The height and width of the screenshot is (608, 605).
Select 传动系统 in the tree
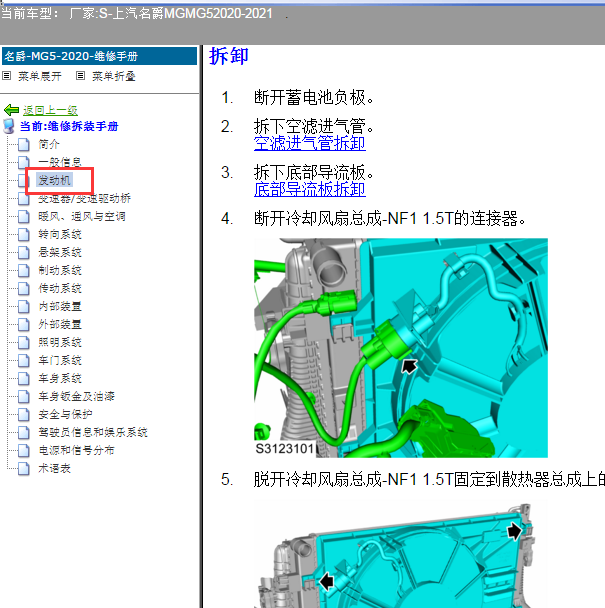click(x=60, y=288)
